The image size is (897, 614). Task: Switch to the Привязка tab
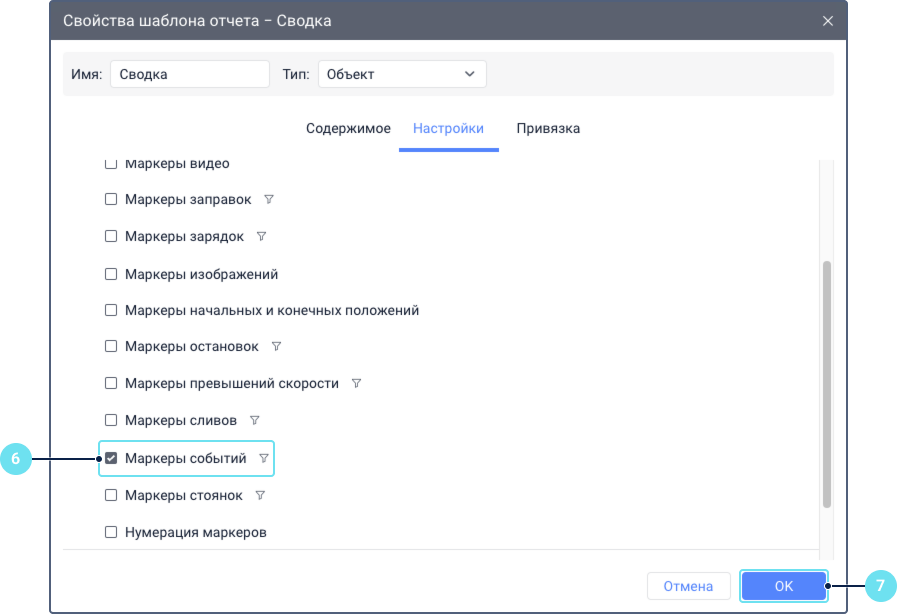pos(548,128)
